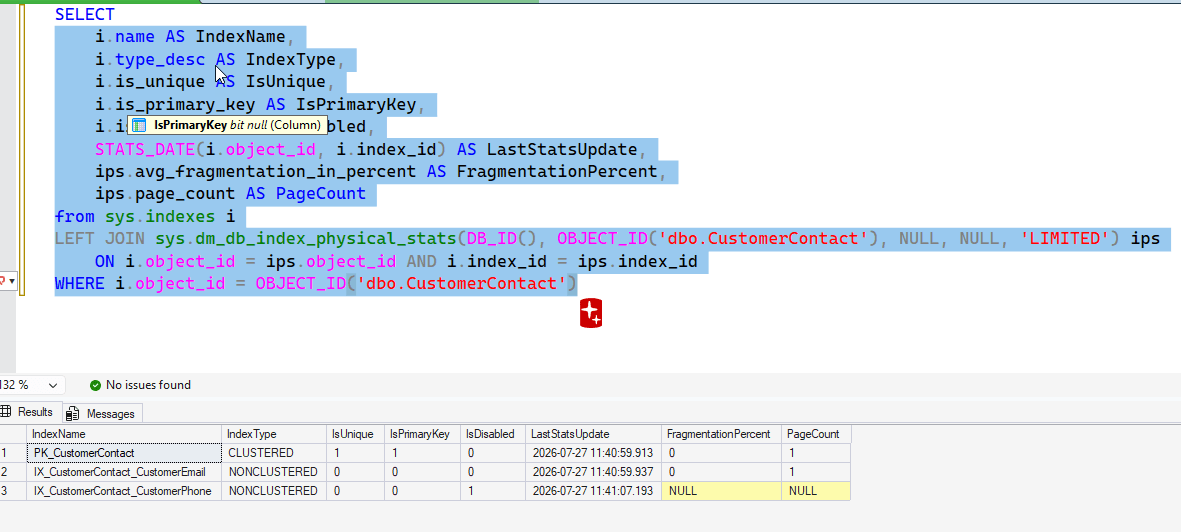Click ips.avg_fragmentation_in_percent in the query
The height and width of the screenshot is (532, 1181).
tap(255, 172)
